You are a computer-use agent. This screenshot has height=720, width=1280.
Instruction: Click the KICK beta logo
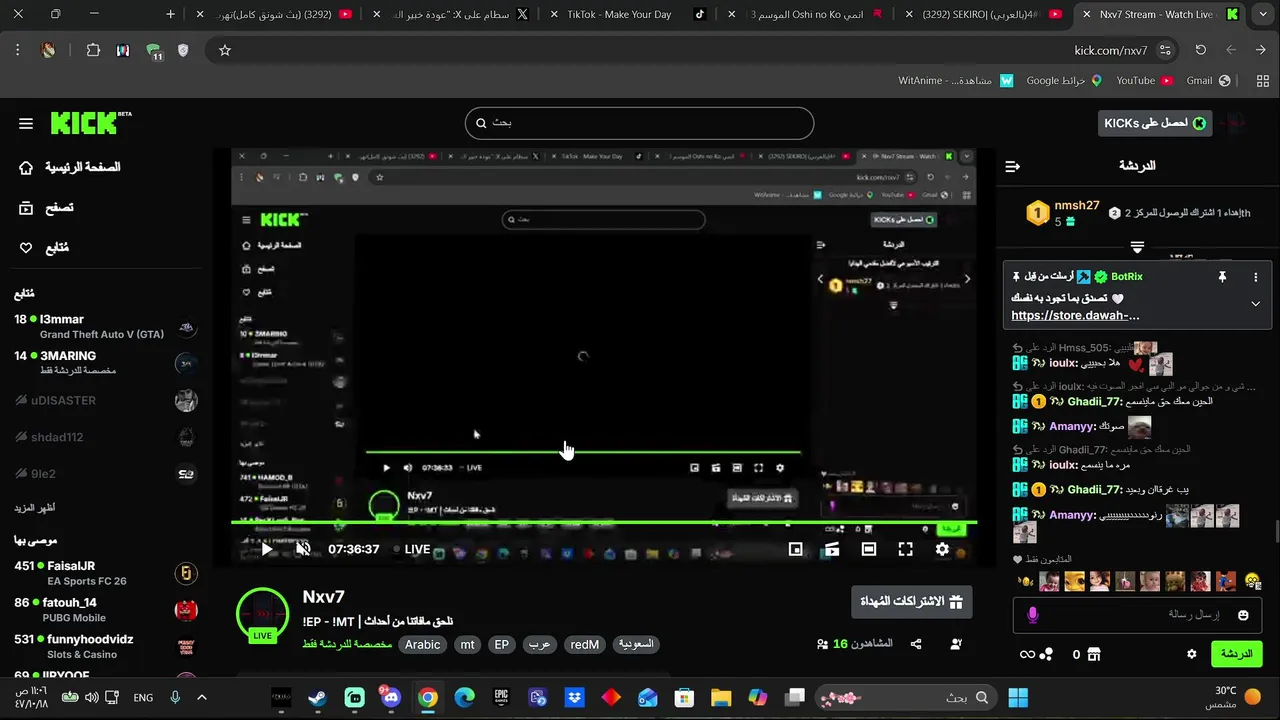click(x=90, y=123)
